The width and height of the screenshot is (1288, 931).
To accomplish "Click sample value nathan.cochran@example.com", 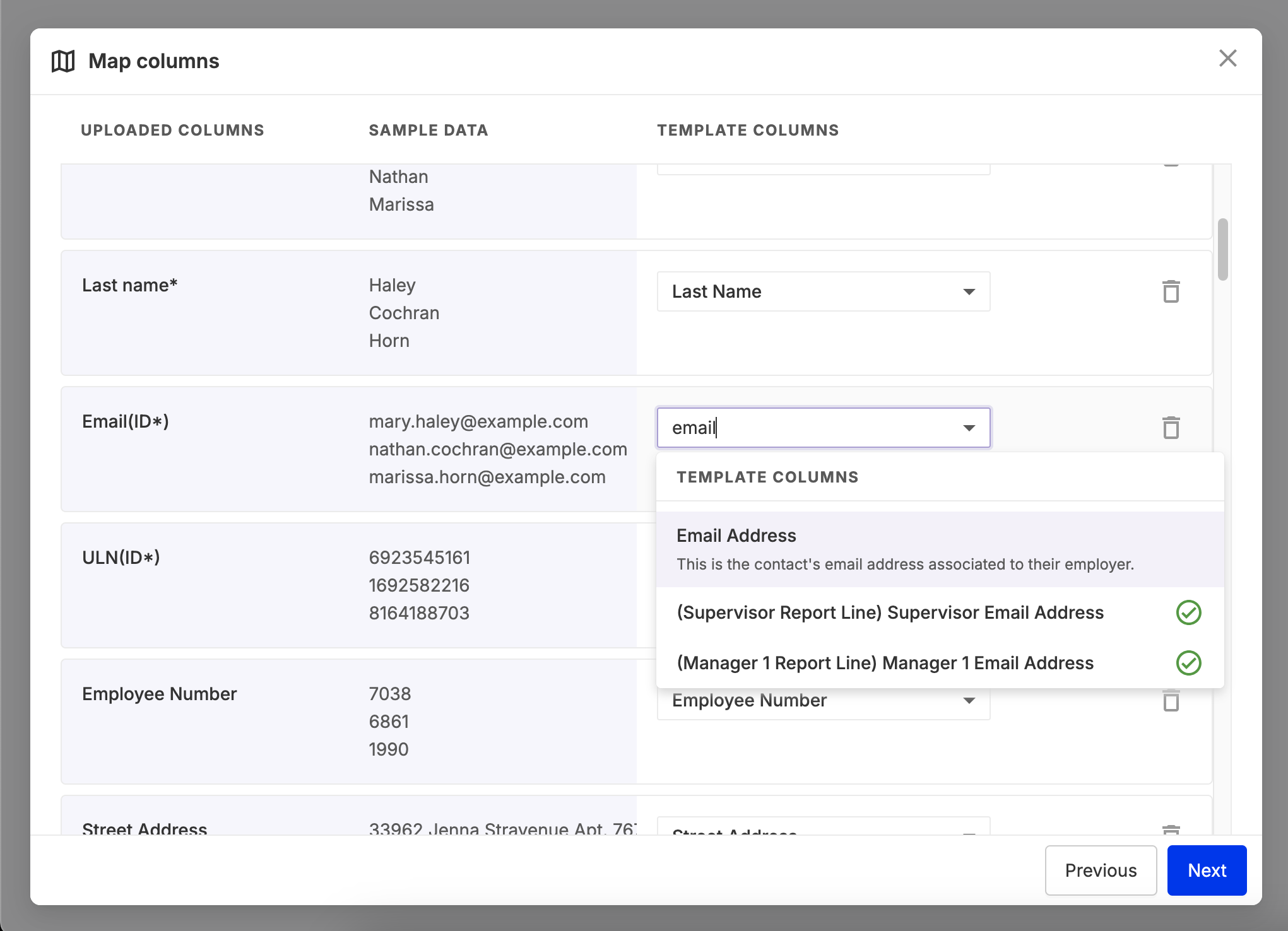I will 498,449.
